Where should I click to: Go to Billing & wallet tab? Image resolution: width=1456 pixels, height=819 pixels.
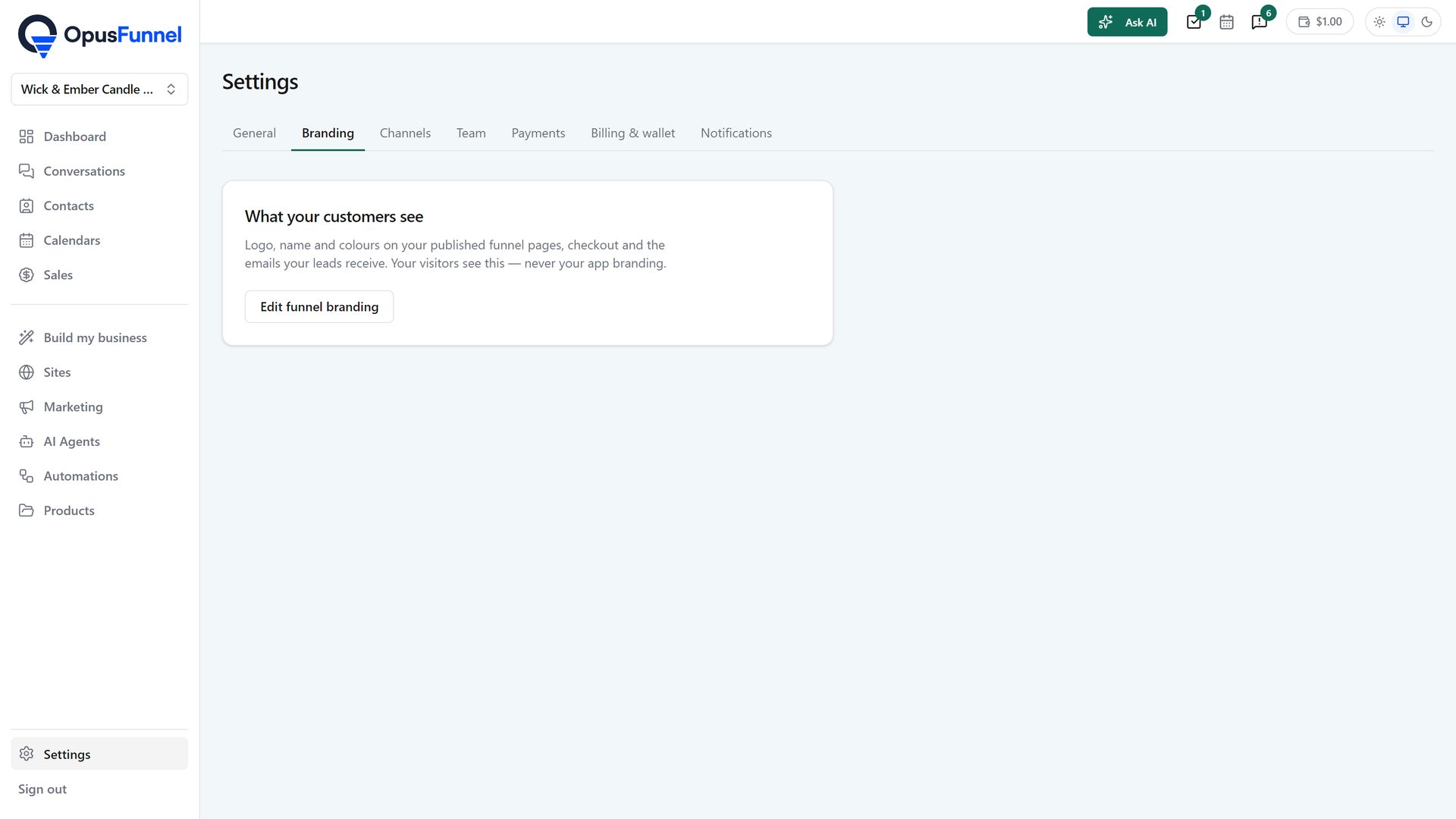[x=632, y=133]
